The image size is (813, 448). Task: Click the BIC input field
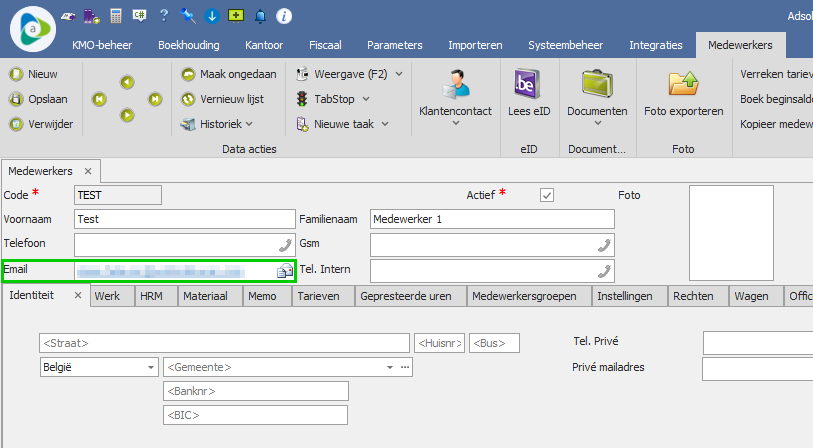(x=256, y=415)
